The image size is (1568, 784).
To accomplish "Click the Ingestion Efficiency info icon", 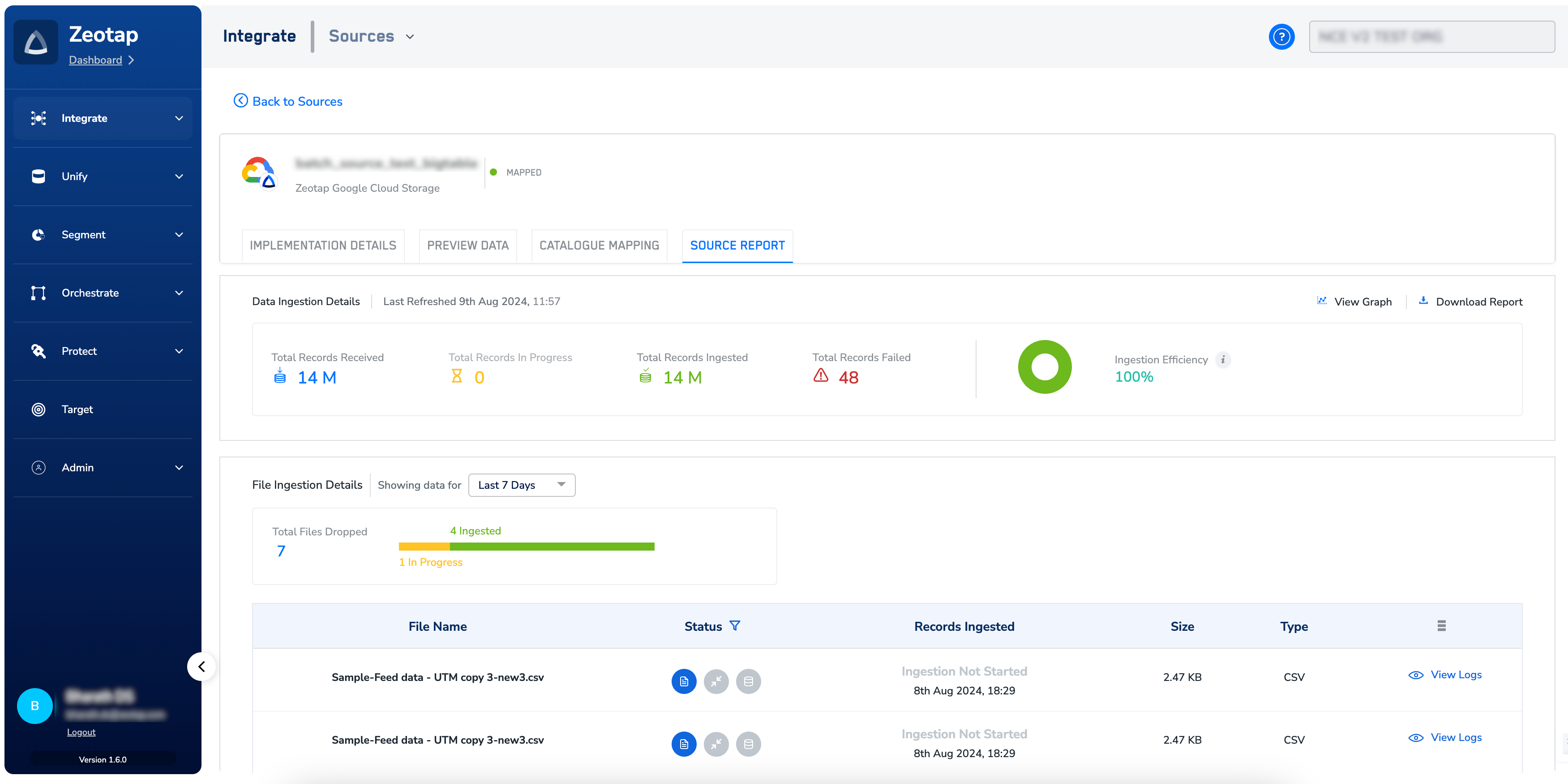I will [x=1223, y=359].
